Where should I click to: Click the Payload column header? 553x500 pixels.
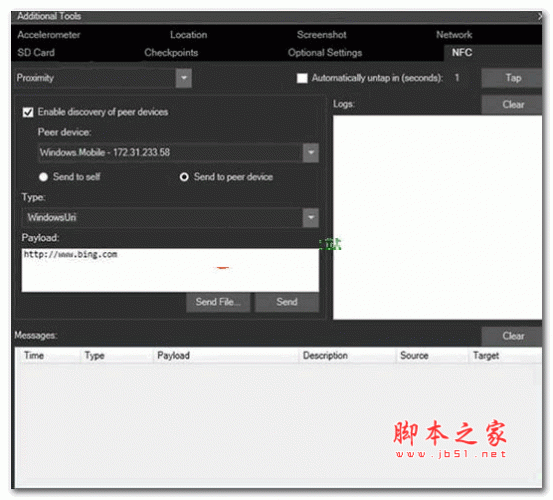226,355
